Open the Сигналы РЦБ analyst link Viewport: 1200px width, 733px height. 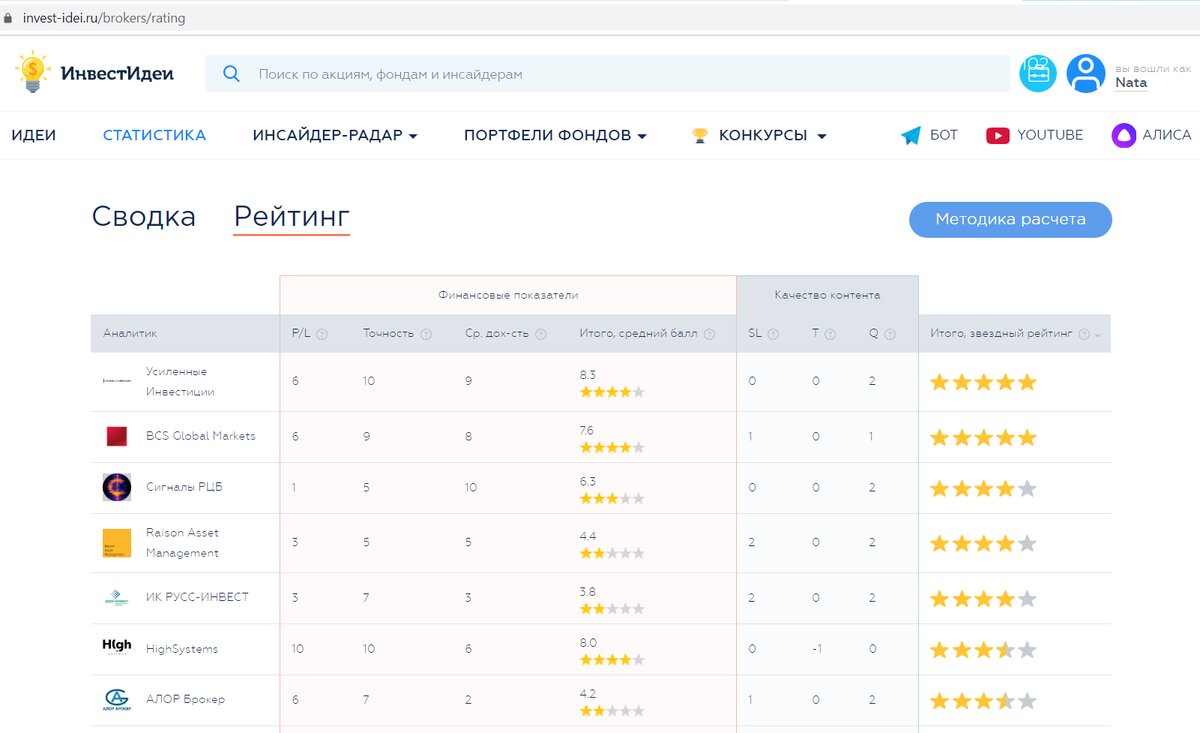(184, 488)
